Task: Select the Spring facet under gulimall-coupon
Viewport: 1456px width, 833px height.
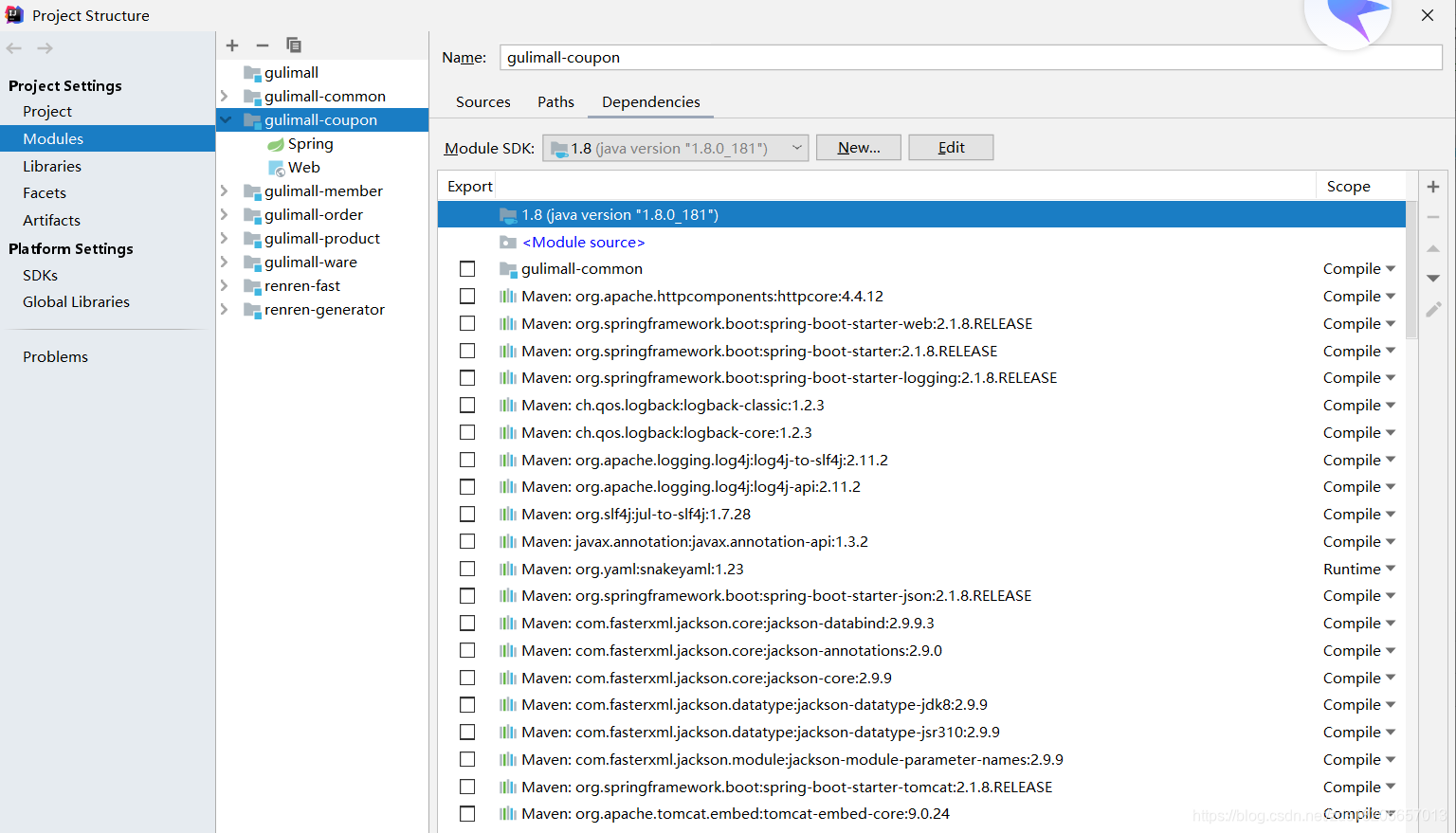Action: tap(309, 143)
